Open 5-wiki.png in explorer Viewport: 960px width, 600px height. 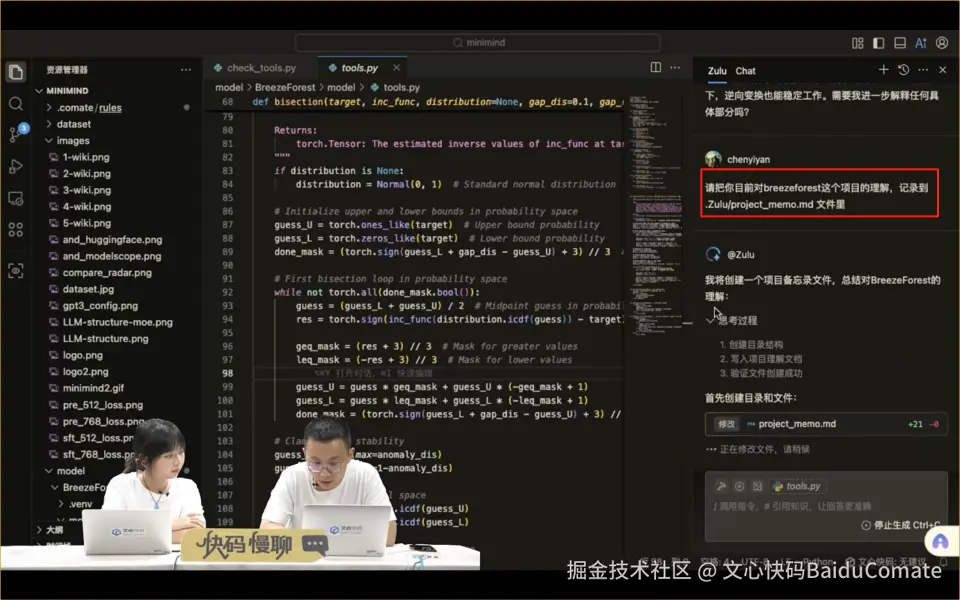86,223
